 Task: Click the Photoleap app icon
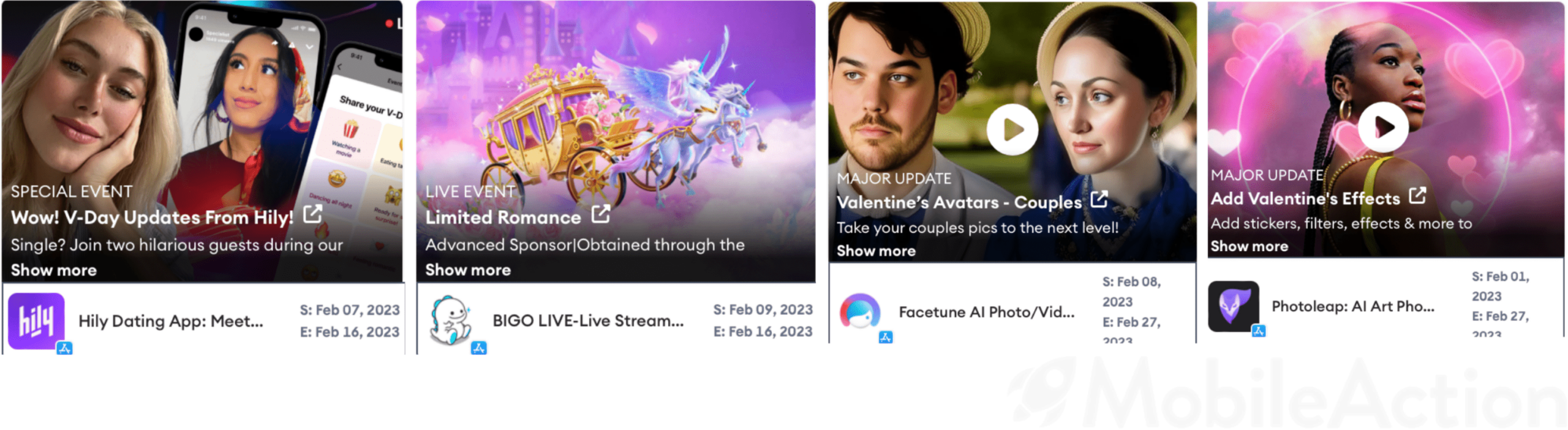(1234, 306)
